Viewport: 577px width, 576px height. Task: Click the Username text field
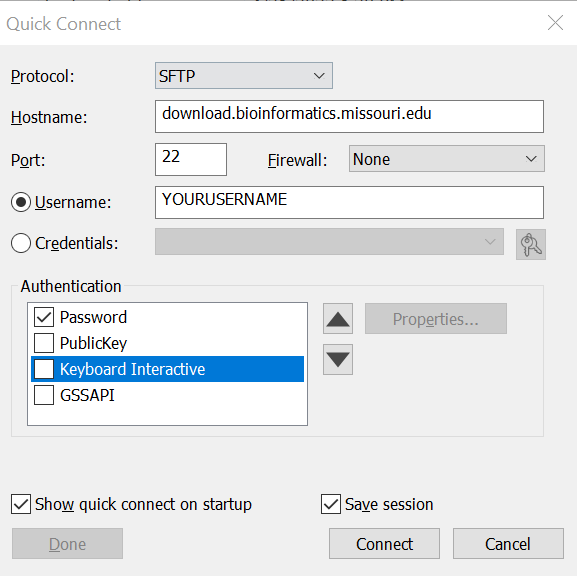click(x=349, y=202)
